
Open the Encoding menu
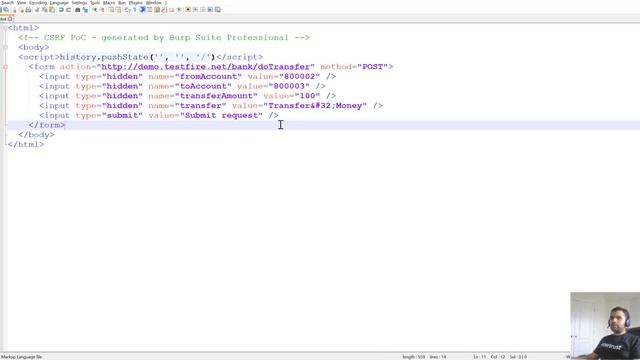click(38, 3)
